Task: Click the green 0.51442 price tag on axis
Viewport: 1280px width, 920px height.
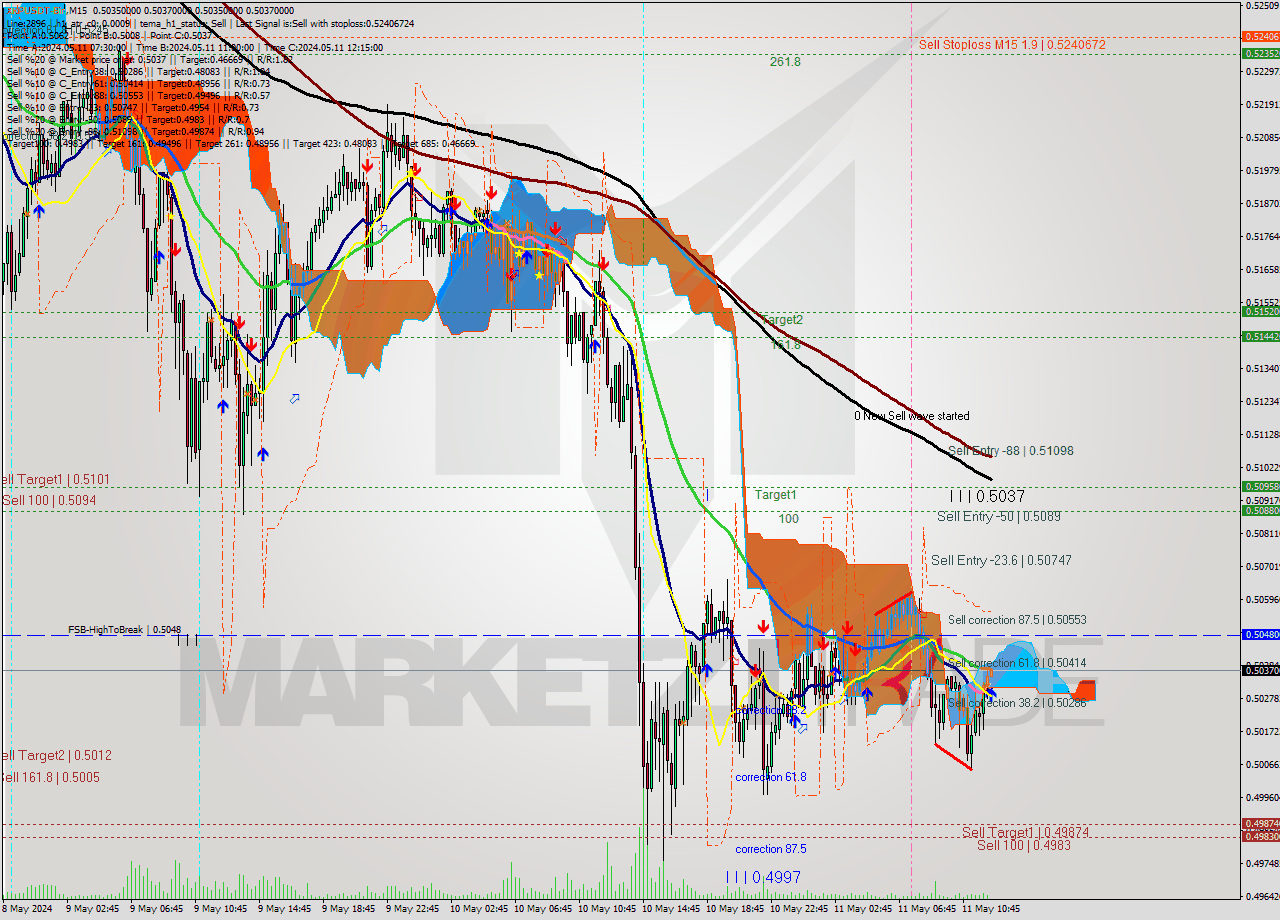Action: [x=1260, y=336]
